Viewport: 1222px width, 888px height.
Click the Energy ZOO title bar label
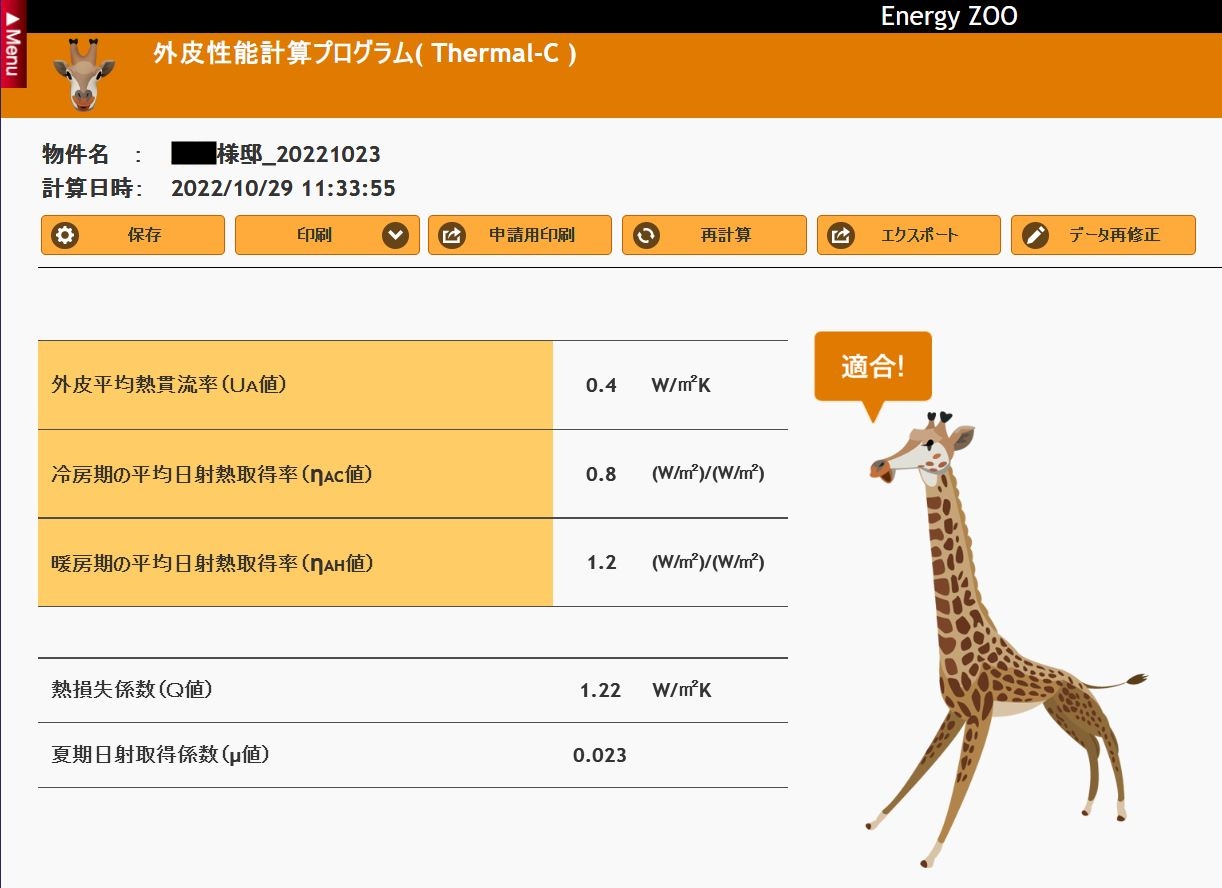pyautogui.click(x=948, y=16)
